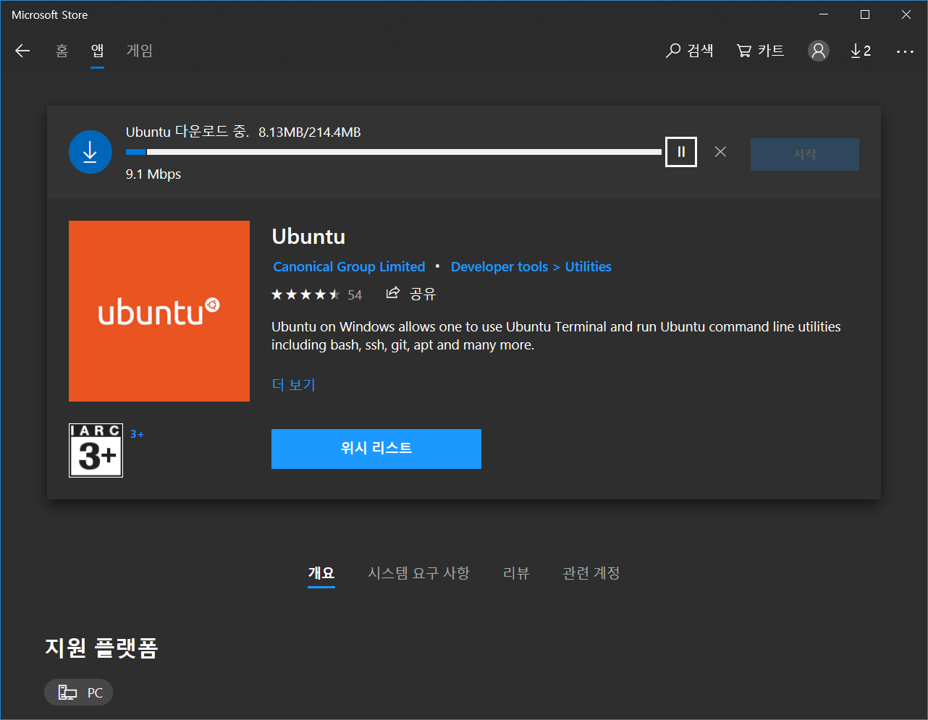Screen dimensions: 928x720
Task: Click the Ubuntu app title
Action: click(308, 237)
